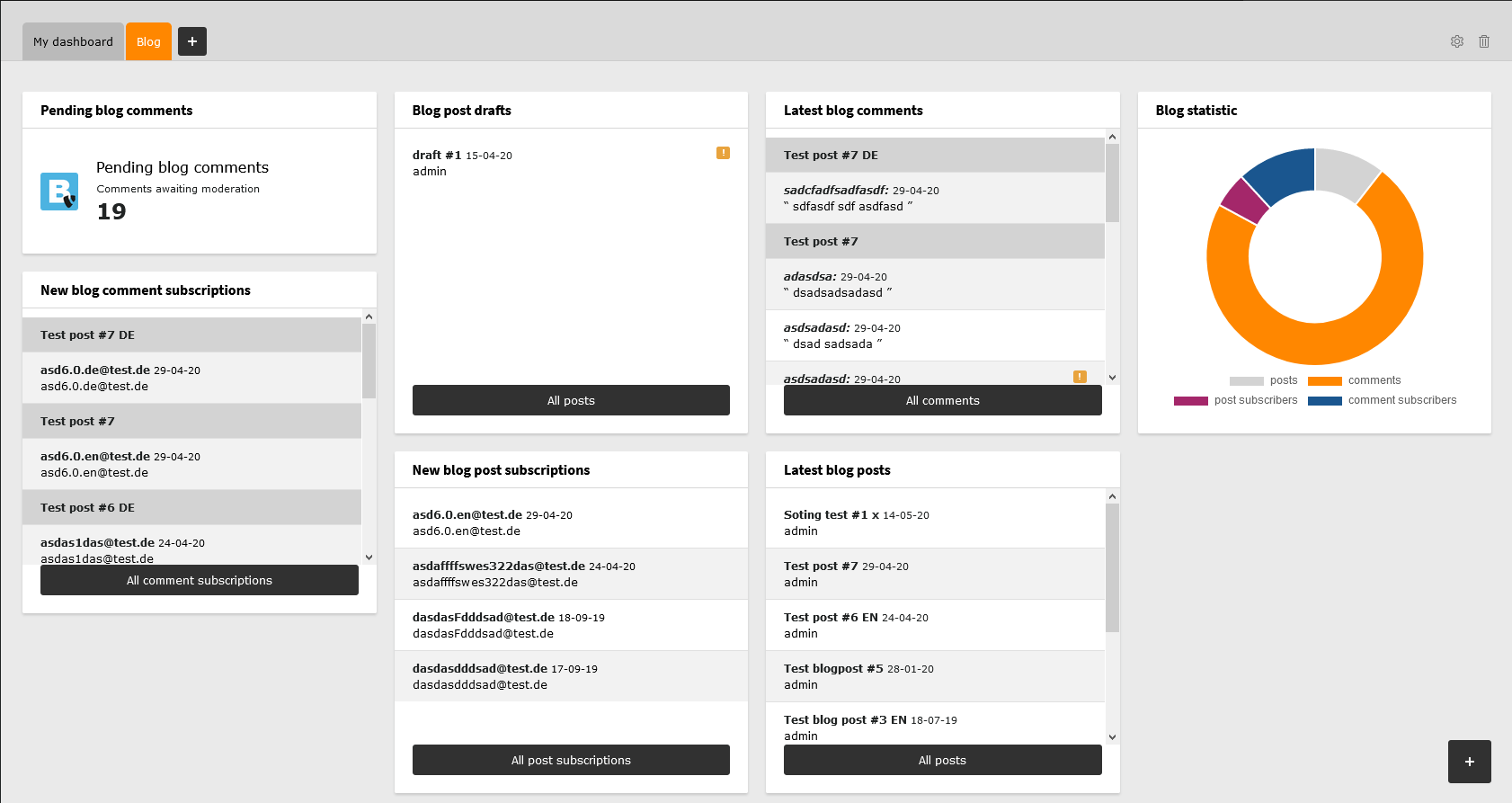Open draft #1 blog post entry
This screenshot has height=803, width=1512.
point(436,155)
